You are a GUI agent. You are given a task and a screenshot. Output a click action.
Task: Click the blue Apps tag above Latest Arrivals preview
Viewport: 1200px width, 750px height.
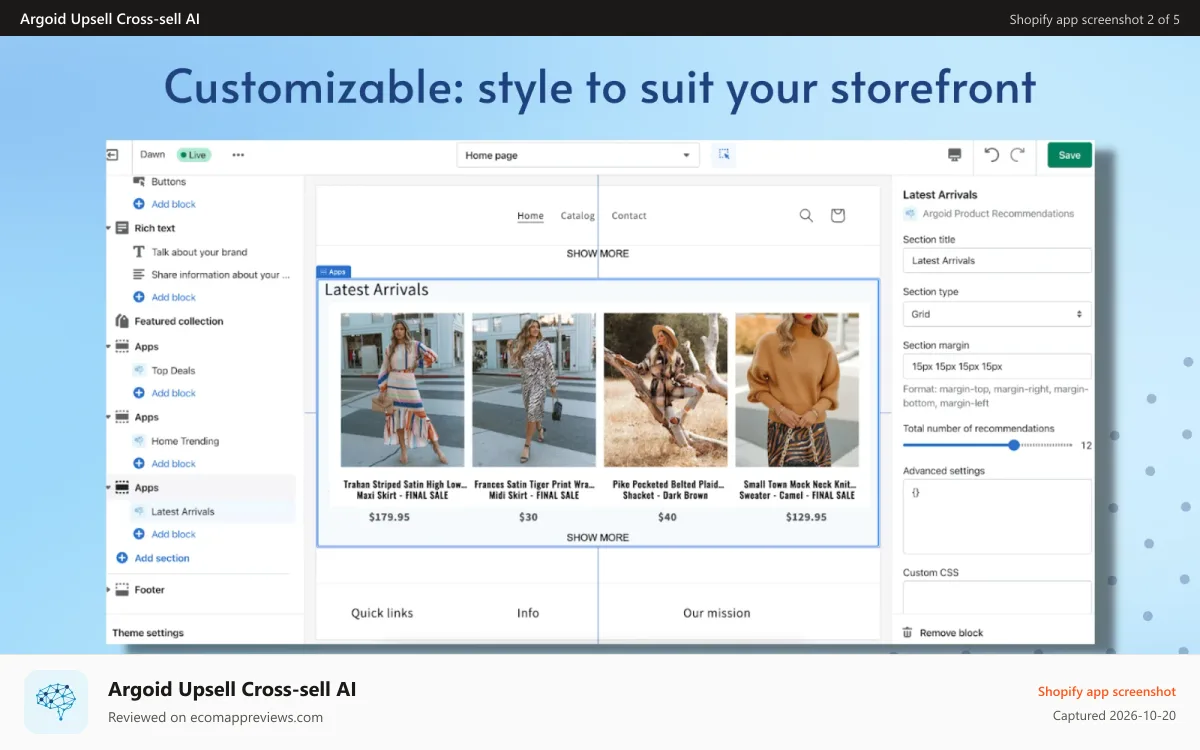334,272
